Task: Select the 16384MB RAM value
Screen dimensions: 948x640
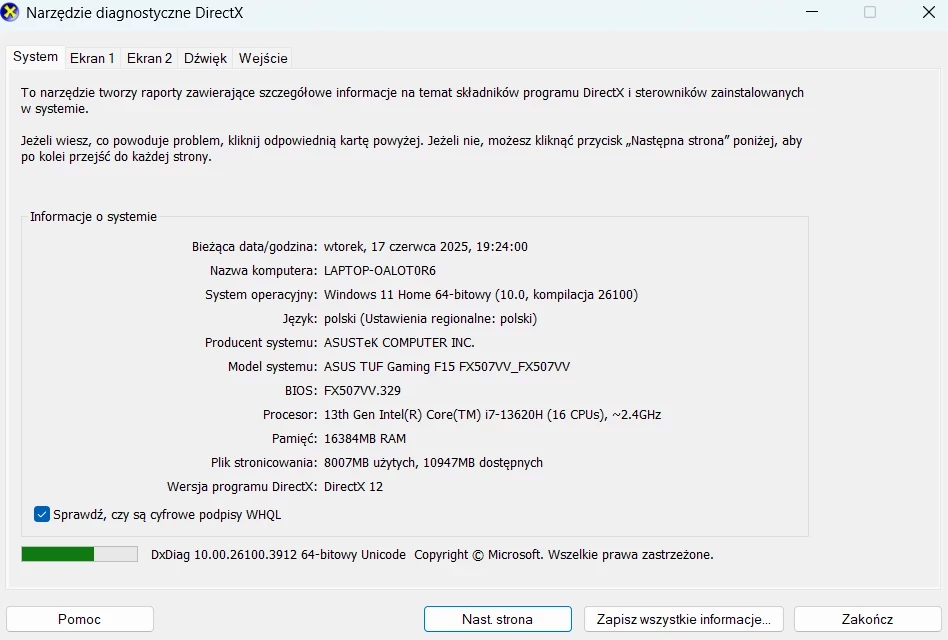Action: coord(365,439)
